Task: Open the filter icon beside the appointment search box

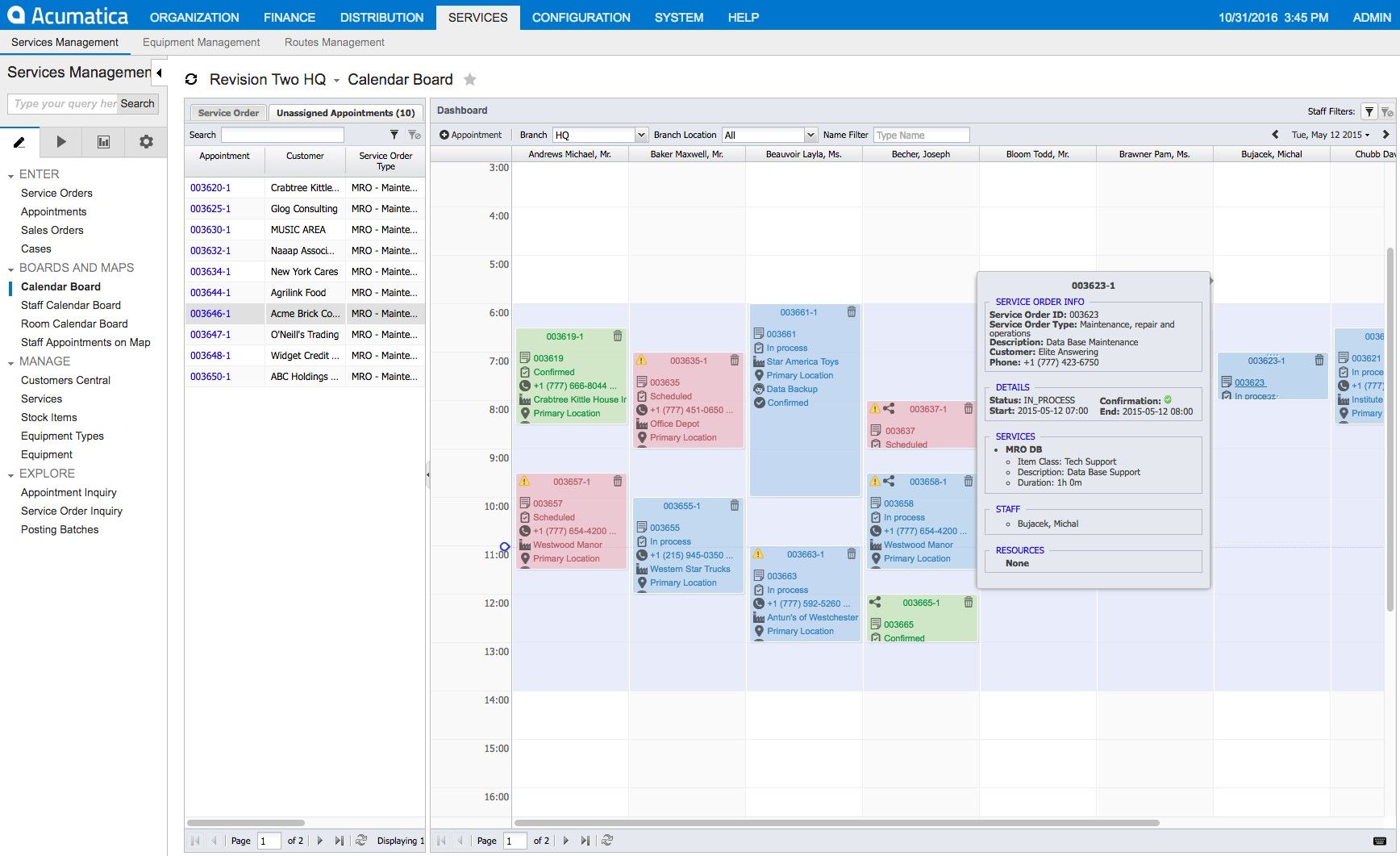Action: 394,135
